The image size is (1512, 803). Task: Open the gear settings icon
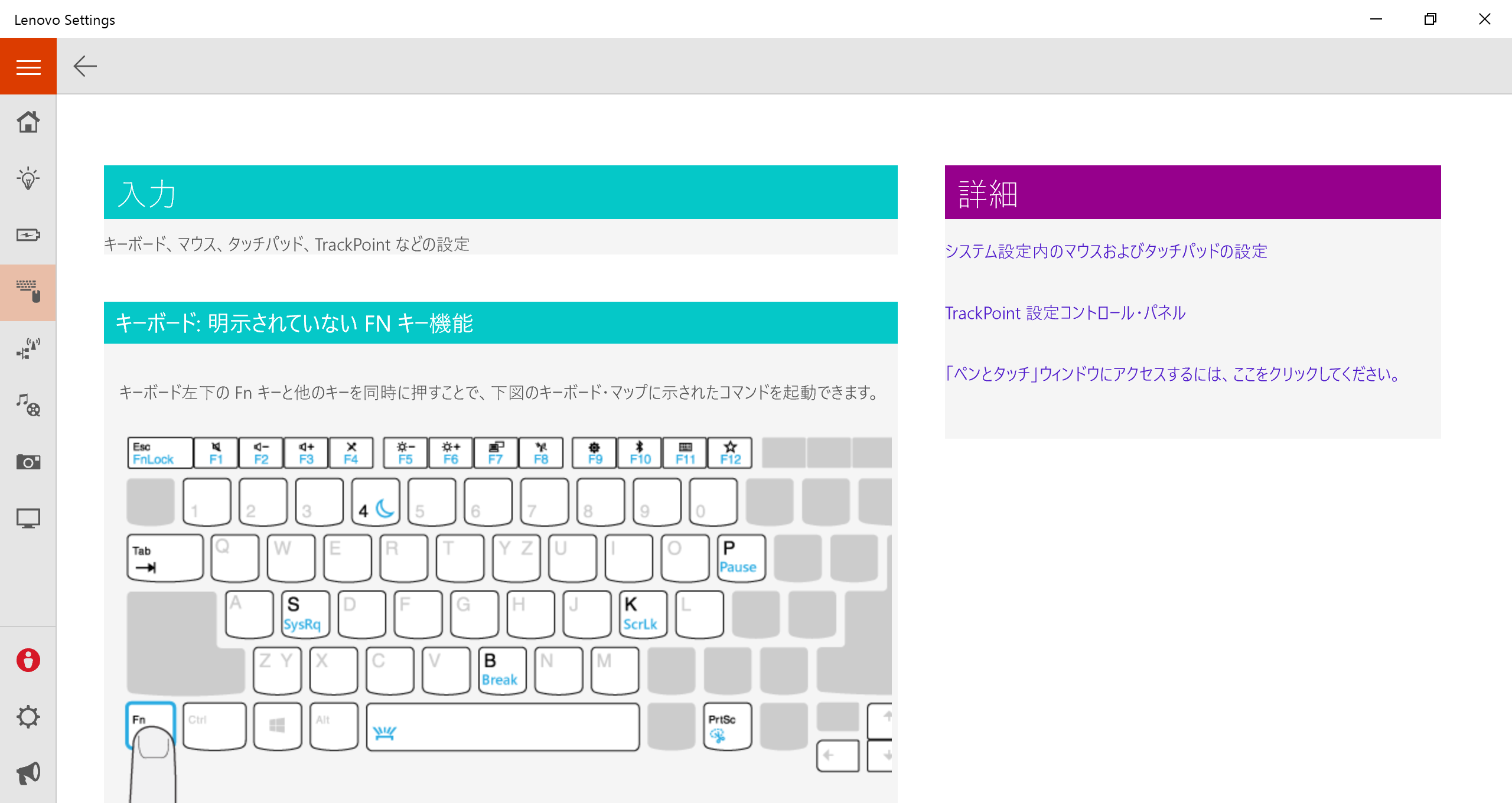(28, 717)
